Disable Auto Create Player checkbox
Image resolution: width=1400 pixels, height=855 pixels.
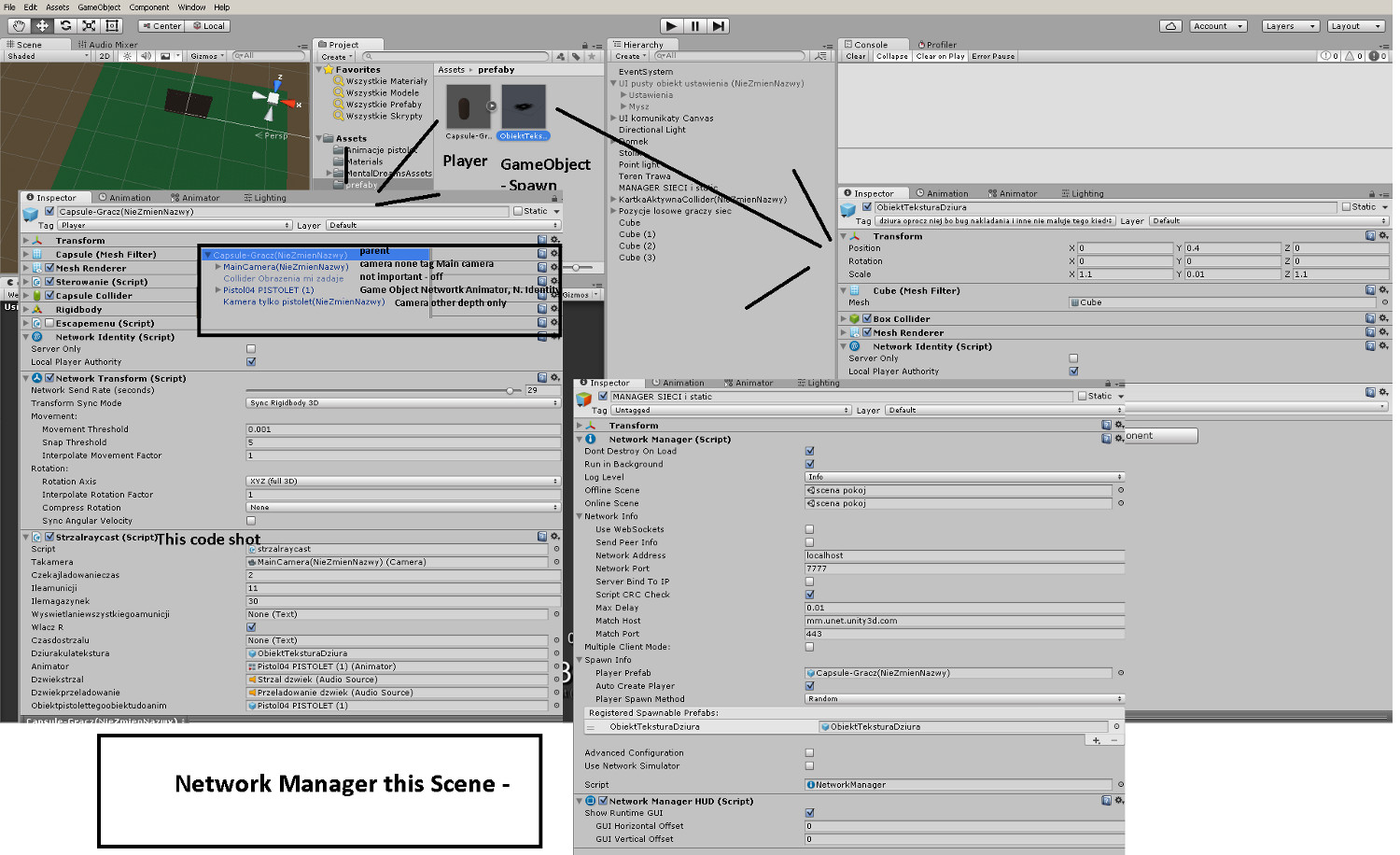pos(810,685)
